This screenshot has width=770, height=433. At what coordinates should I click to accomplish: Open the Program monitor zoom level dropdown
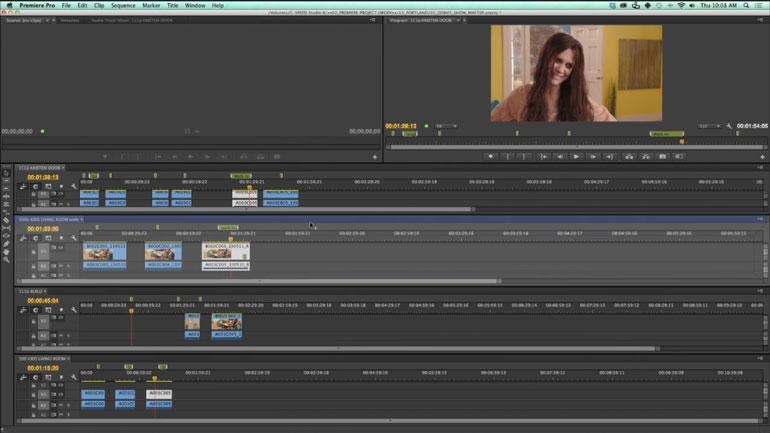[x=446, y=126]
